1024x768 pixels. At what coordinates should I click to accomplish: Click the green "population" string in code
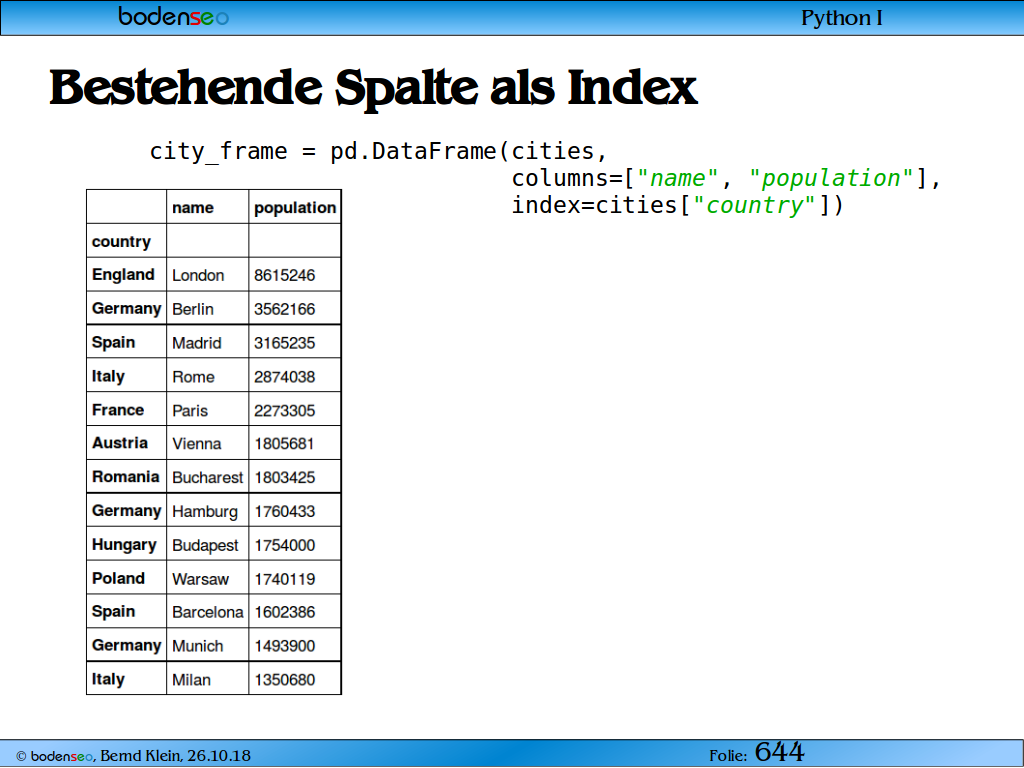831,178
